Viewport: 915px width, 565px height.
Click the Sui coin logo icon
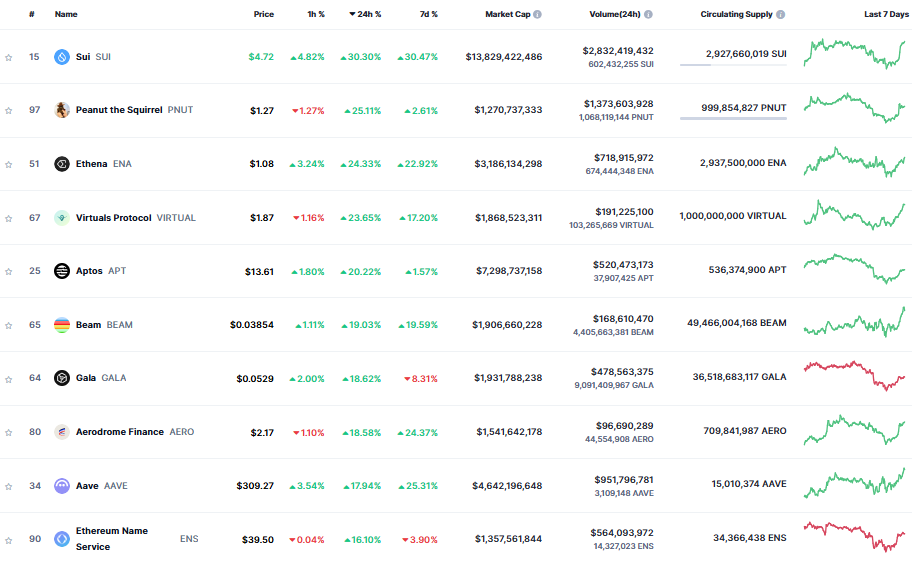[62, 57]
